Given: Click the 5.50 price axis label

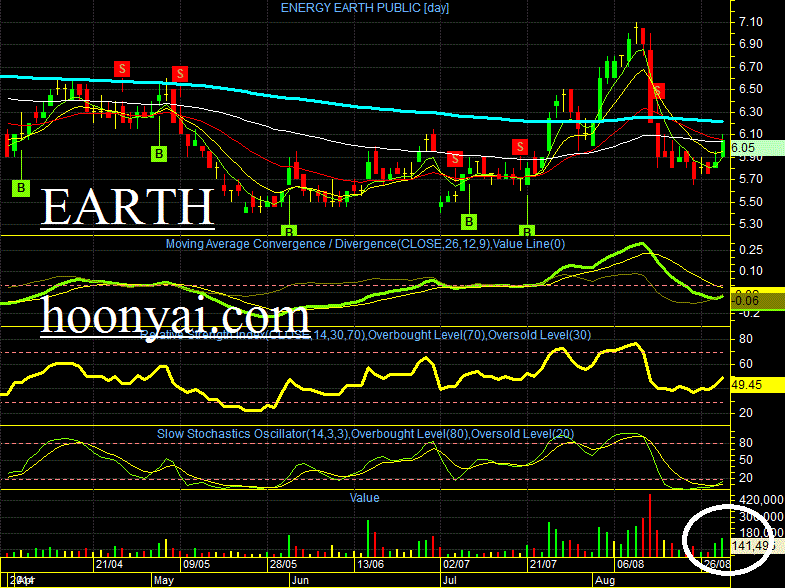Looking at the screenshot, I should point(750,202).
